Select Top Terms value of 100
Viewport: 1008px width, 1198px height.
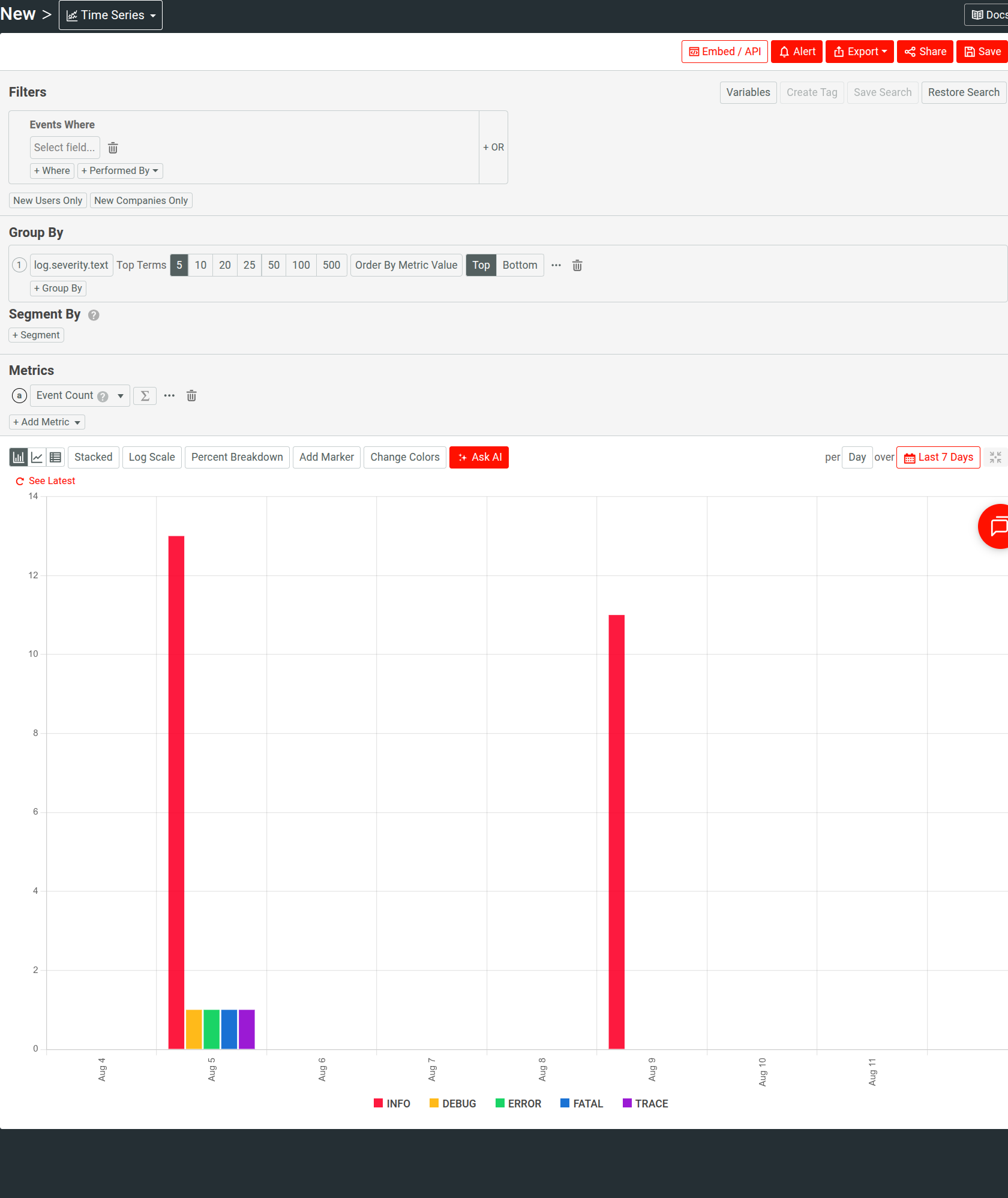coord(300,265)
